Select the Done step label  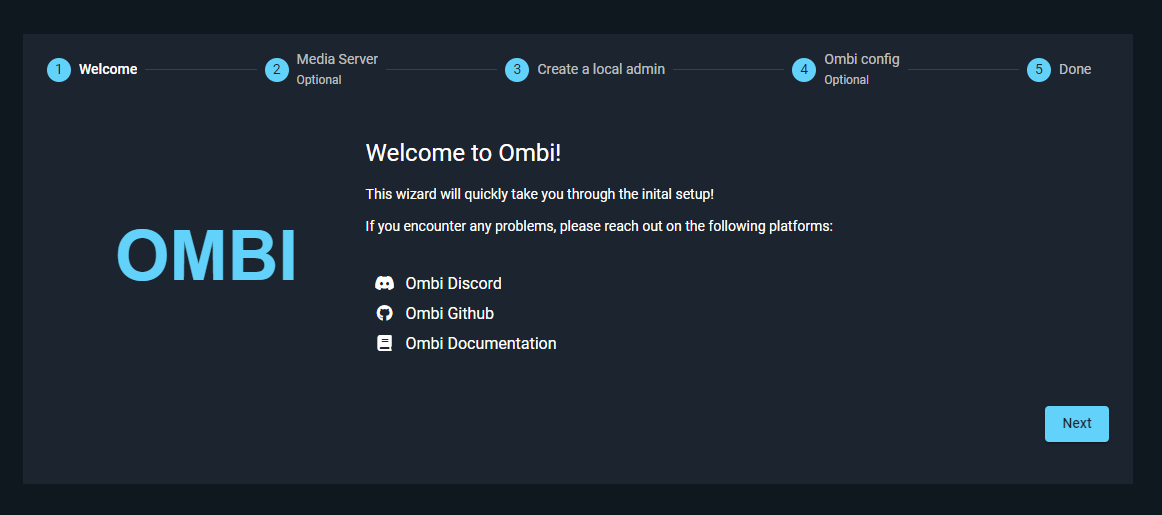(x=1075, y=70)
